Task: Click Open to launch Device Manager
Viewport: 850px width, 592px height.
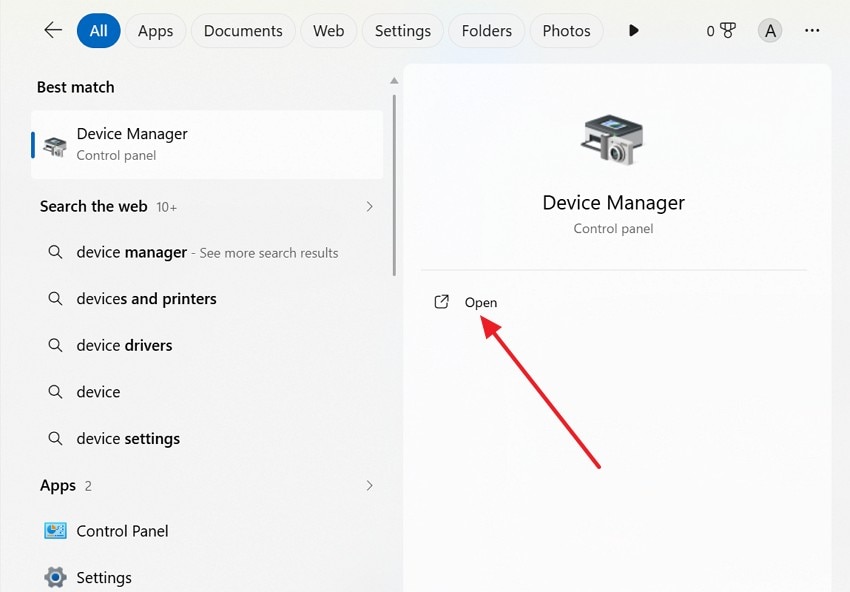Action: [x=481, y=302]
